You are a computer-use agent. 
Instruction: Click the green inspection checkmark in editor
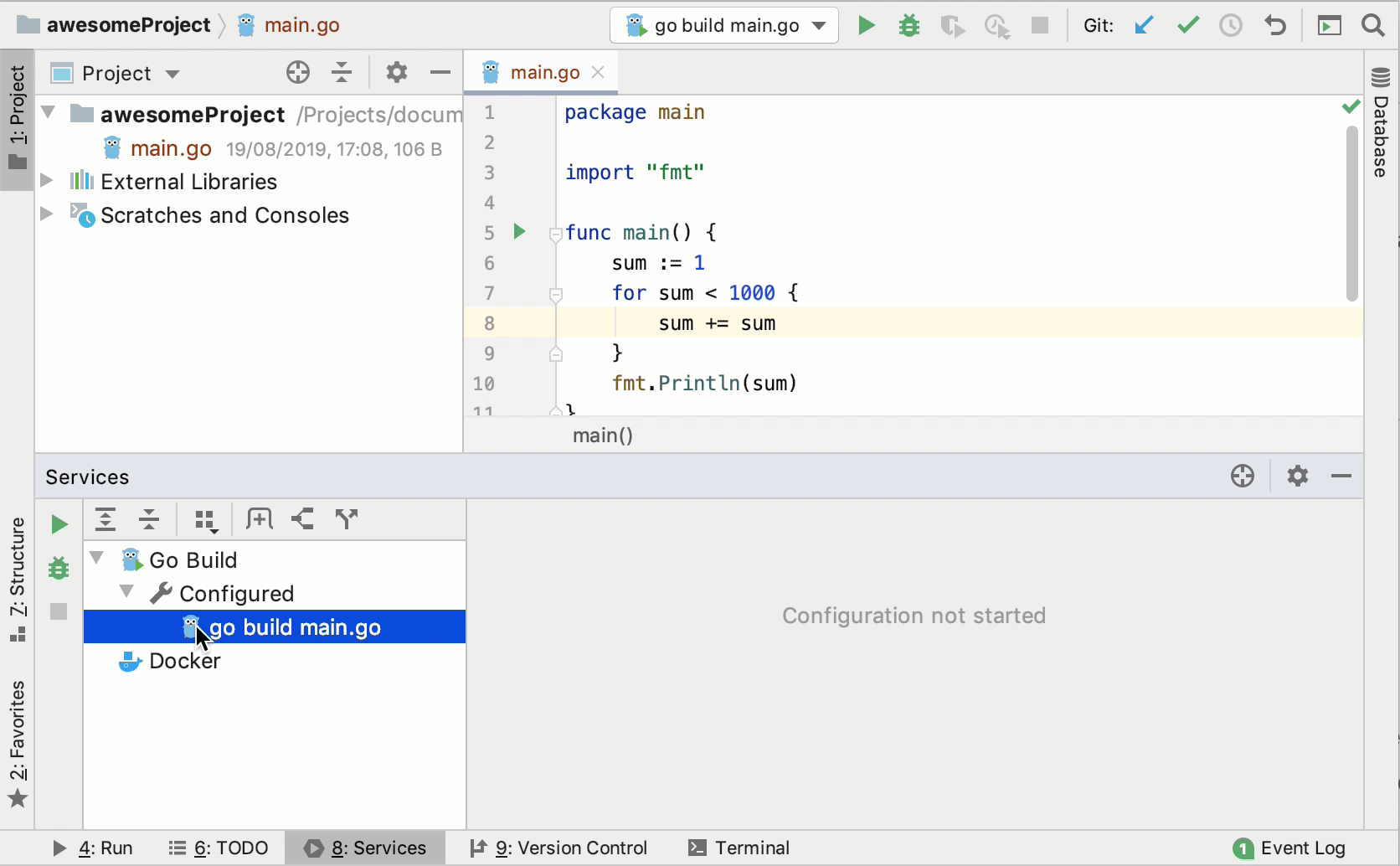[1351, 106]
